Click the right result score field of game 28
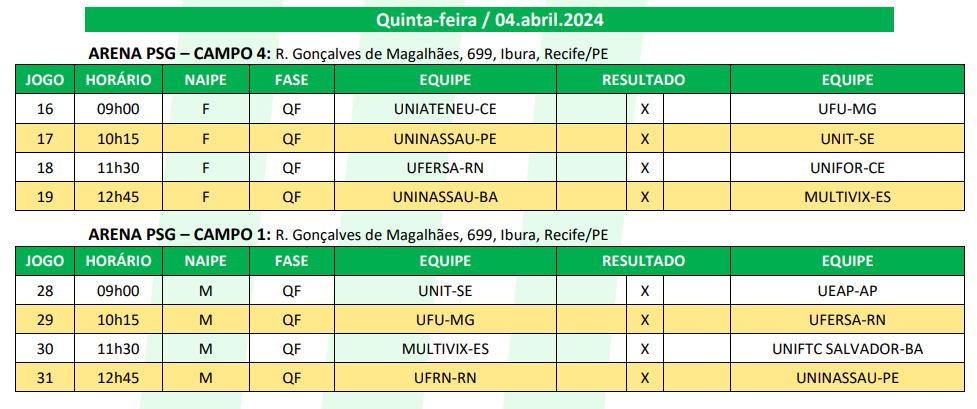This screenshot has width=977, height=409. pyautogui.click(x=696, y=291)
